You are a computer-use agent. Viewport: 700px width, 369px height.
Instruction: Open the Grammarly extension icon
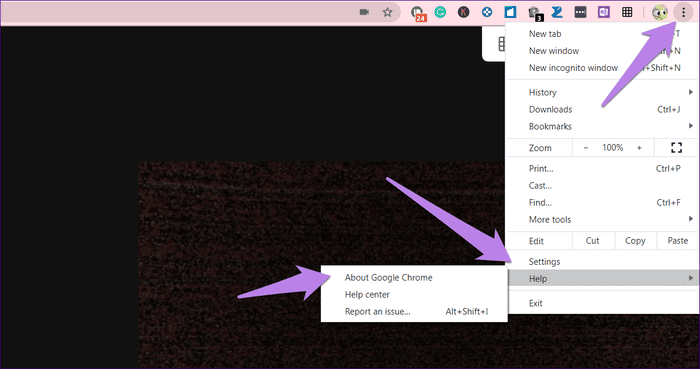click(440, 12)
